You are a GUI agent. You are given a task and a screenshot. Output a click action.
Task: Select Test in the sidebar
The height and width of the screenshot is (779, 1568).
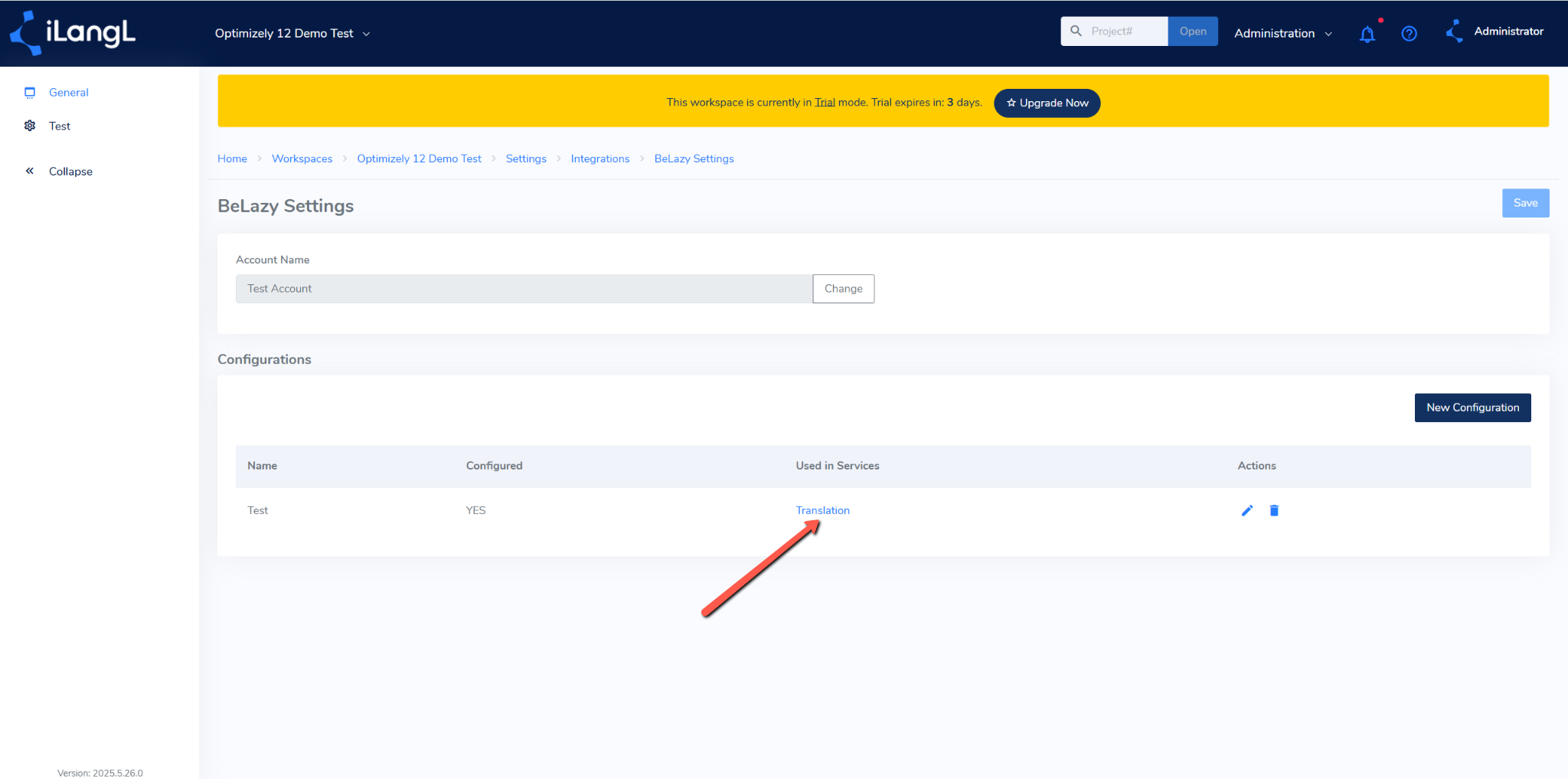coord(60,126)
